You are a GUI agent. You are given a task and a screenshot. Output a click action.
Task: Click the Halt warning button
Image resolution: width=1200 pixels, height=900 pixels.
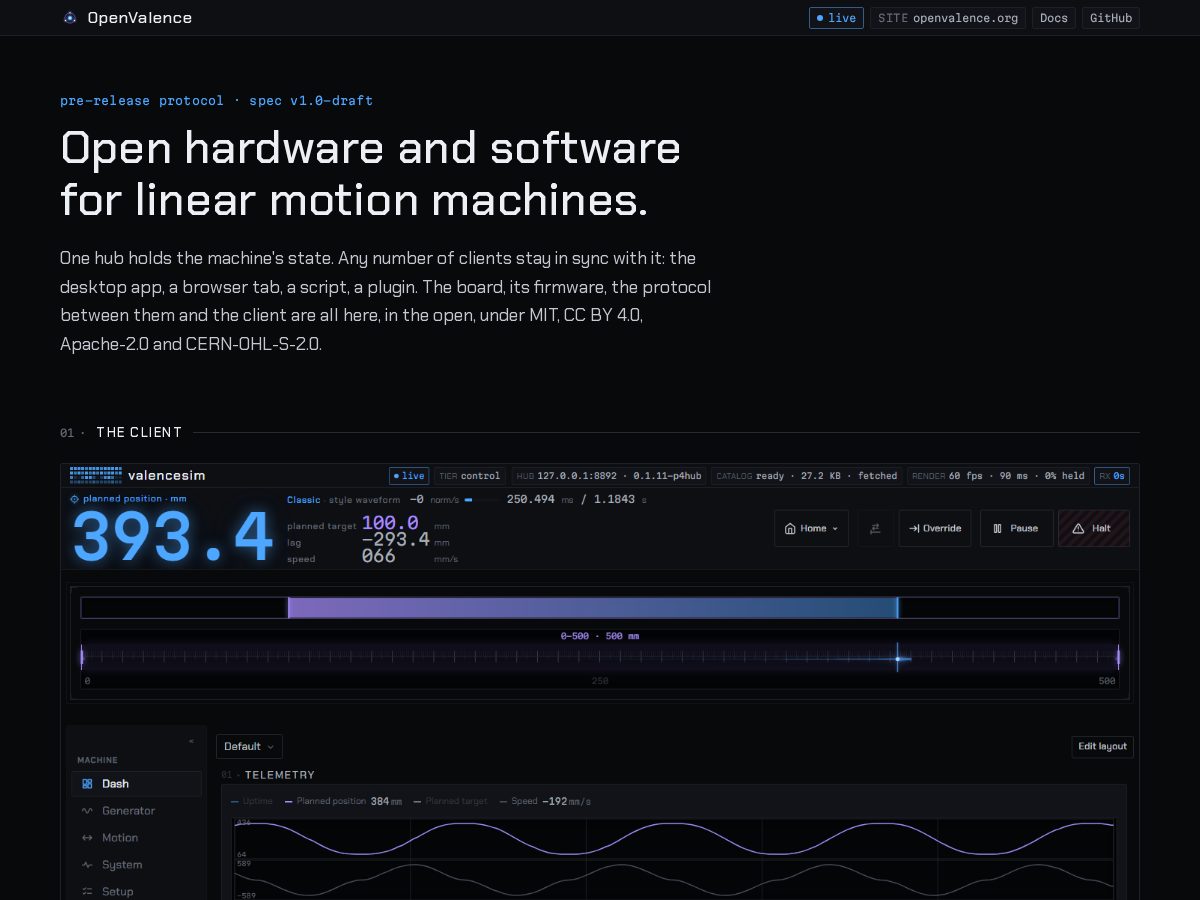click(1094, 528)
